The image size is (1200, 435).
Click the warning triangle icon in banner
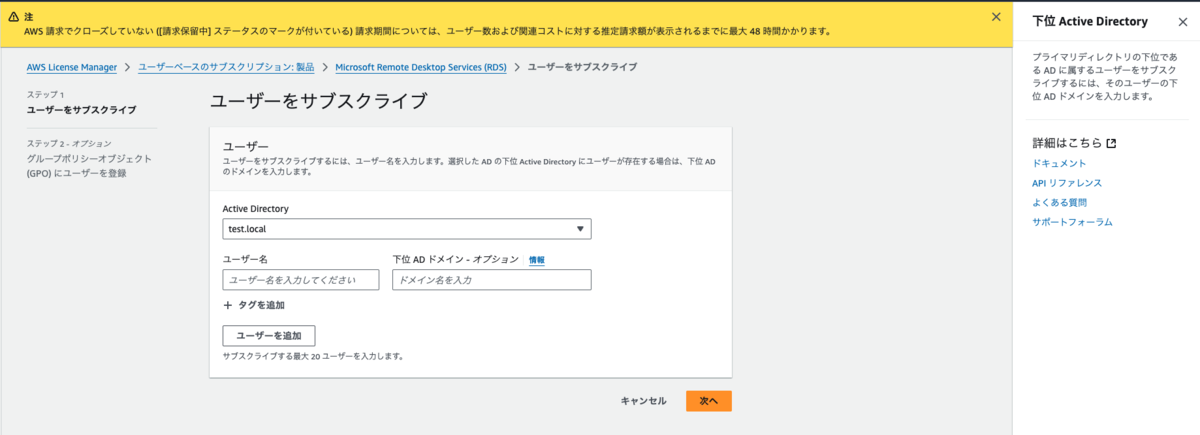point(13,17)
